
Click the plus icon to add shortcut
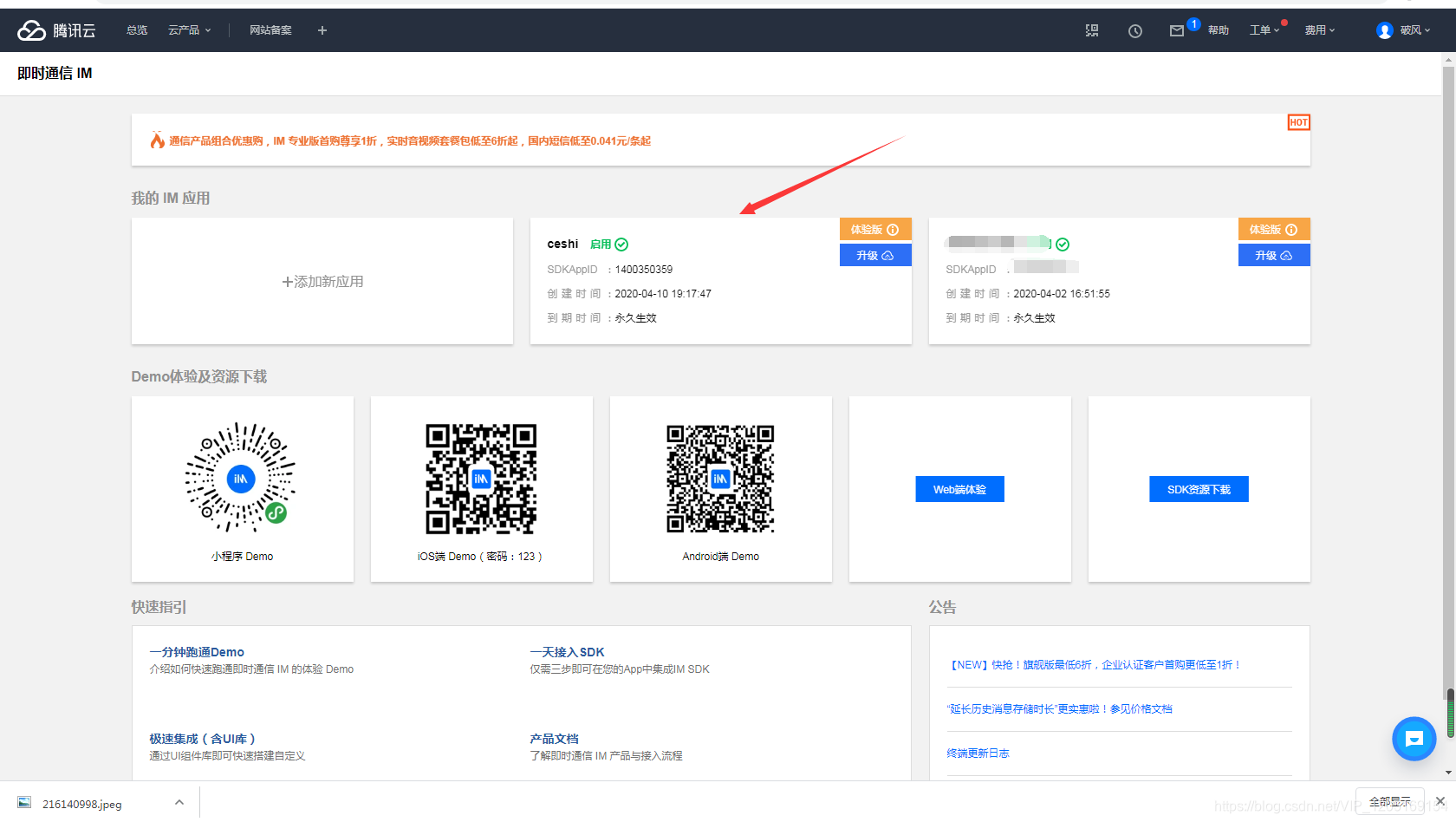pos(322,30)
